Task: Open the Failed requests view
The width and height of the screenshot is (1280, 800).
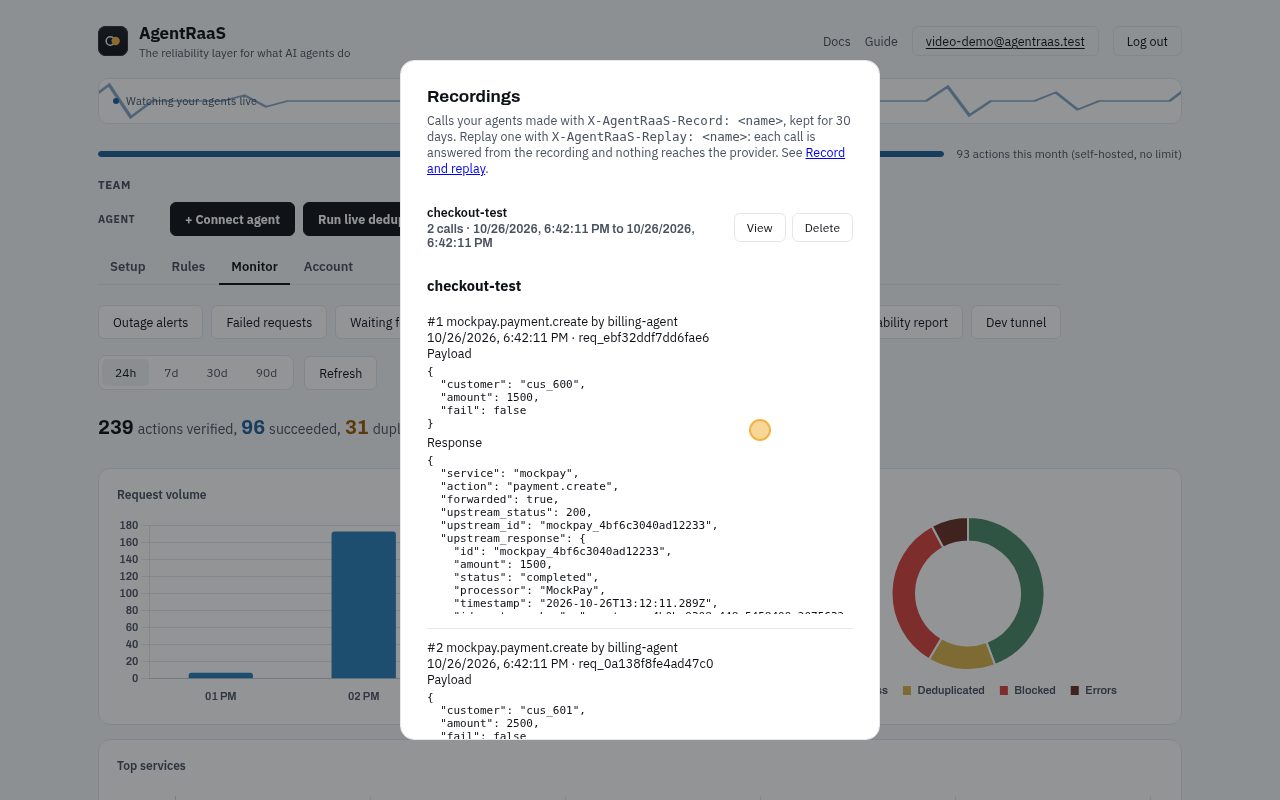Action: tap(269, 322)
